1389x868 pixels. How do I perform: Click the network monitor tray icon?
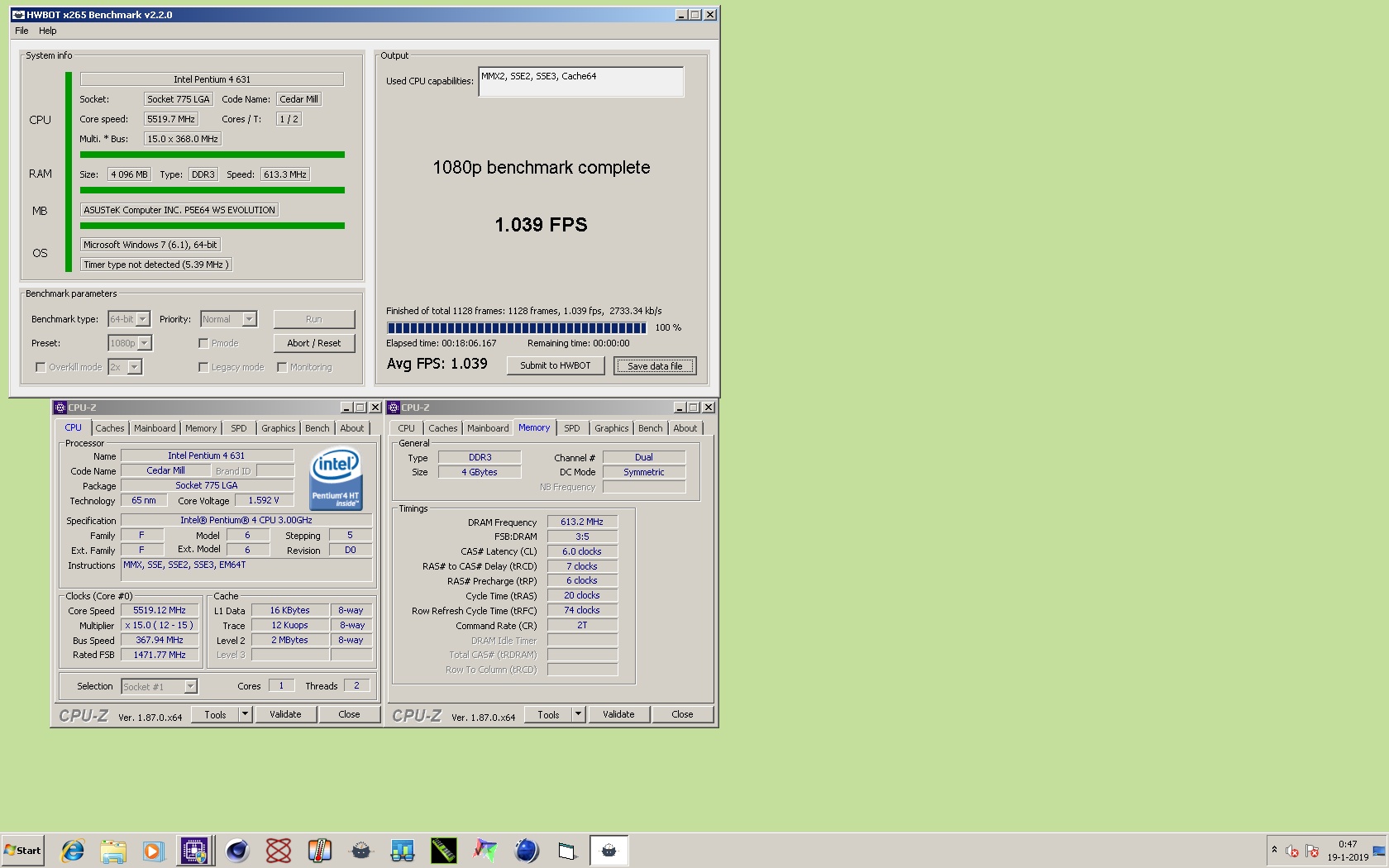(x=1378, y=851)
